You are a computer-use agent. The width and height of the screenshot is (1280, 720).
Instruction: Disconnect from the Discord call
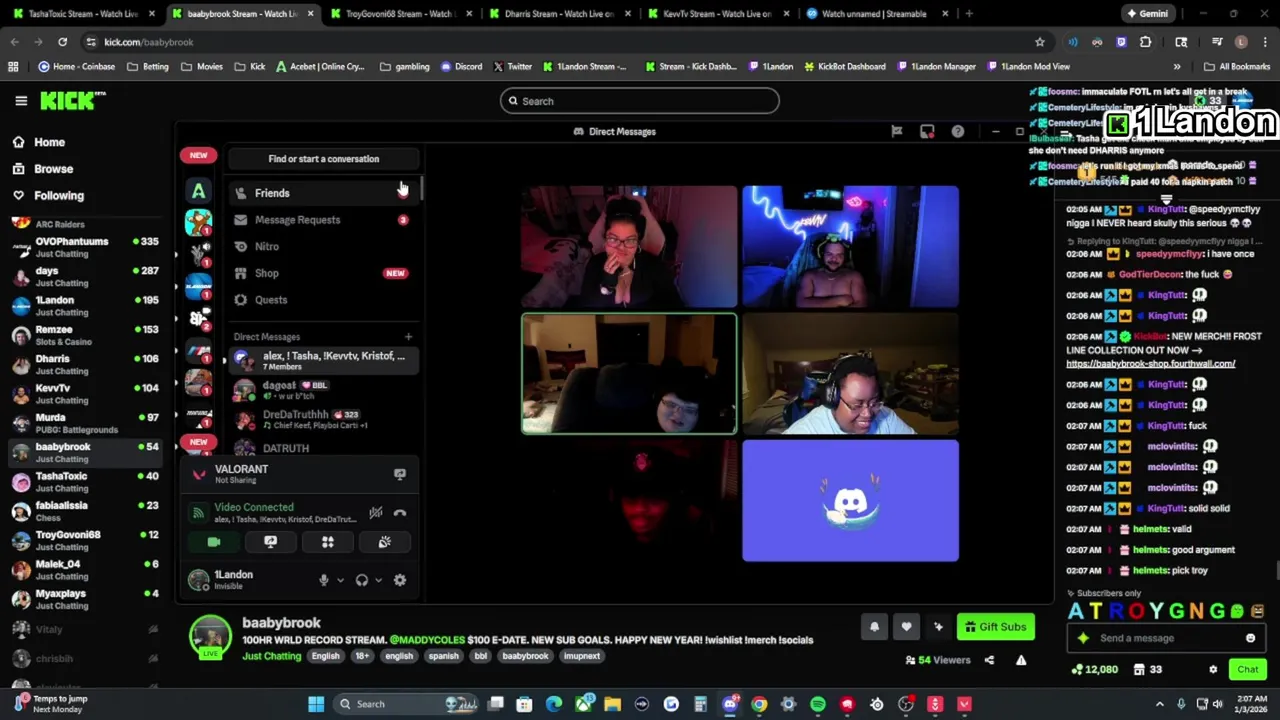click(x=400, y=513)
